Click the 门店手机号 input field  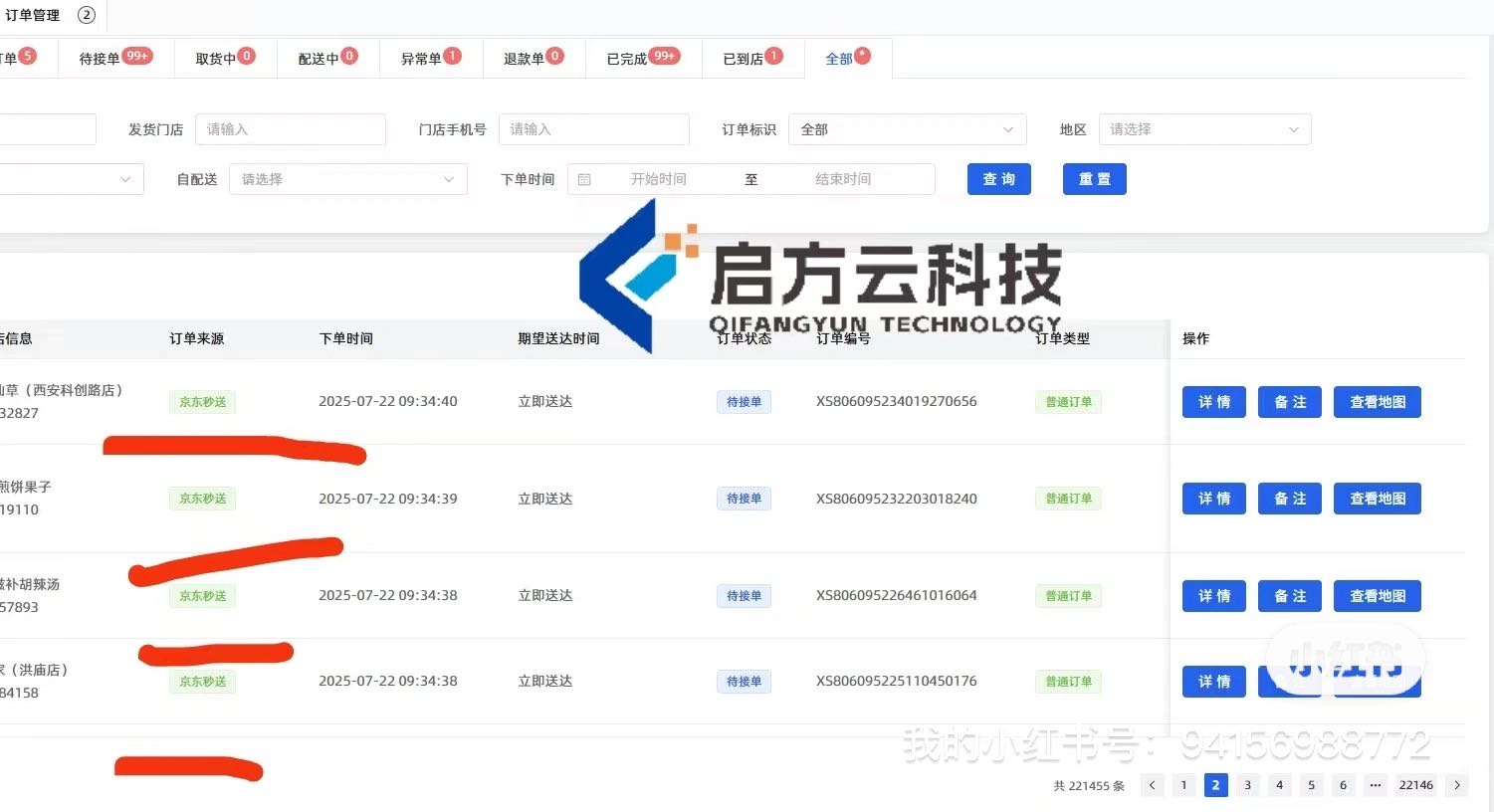(x=594, y=129)
